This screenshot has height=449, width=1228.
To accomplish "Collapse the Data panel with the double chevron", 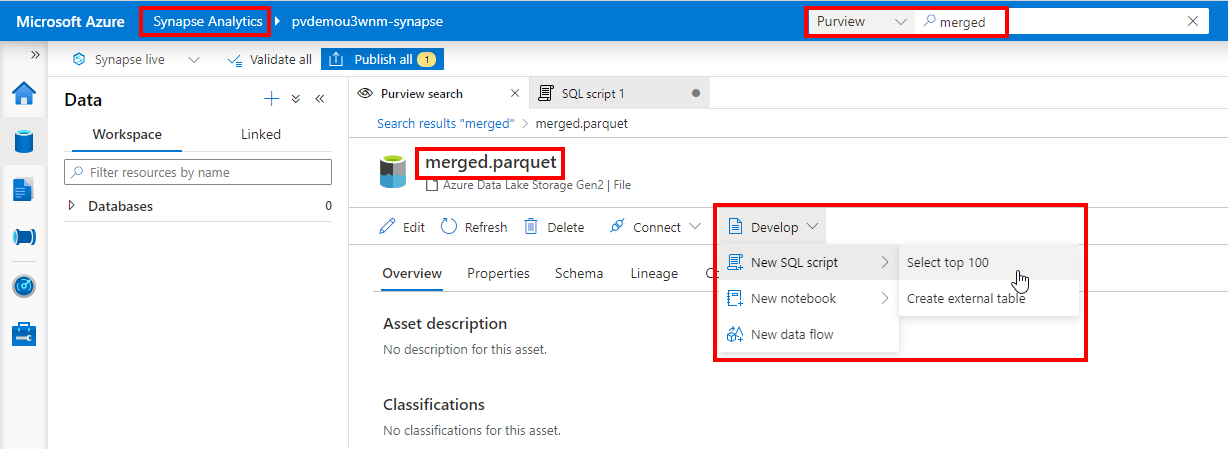I will [320, 99].
